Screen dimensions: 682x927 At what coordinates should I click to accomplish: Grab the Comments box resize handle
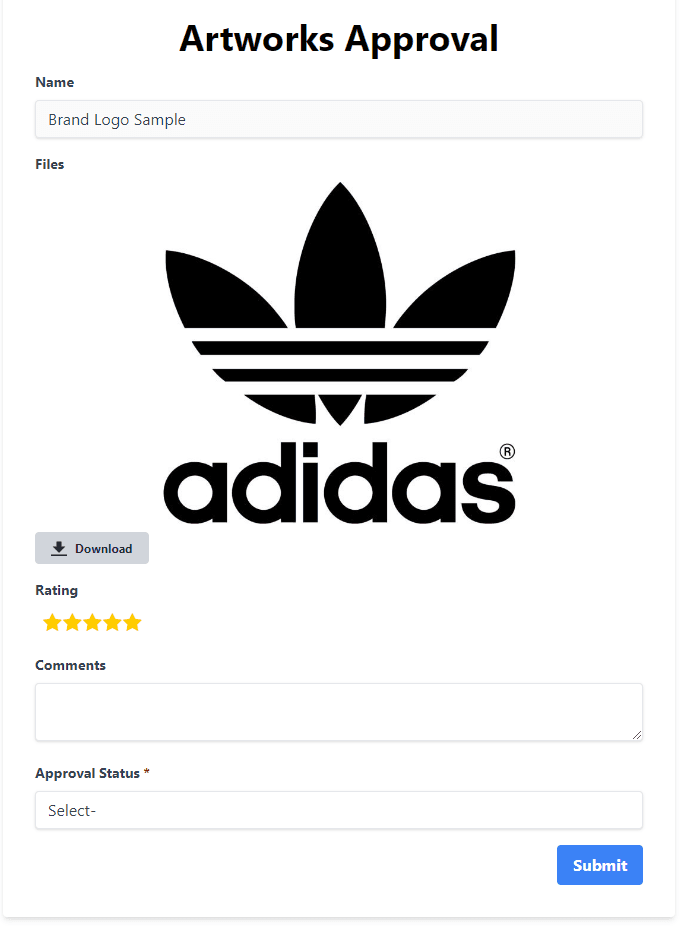tap(636, 735)
